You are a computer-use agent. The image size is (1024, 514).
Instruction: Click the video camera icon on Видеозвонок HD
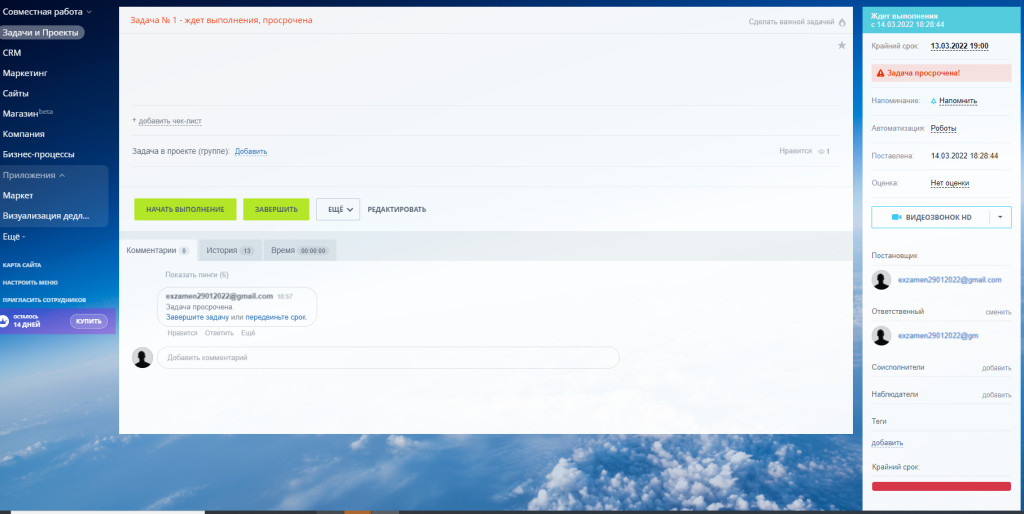[x=897, y=217]
